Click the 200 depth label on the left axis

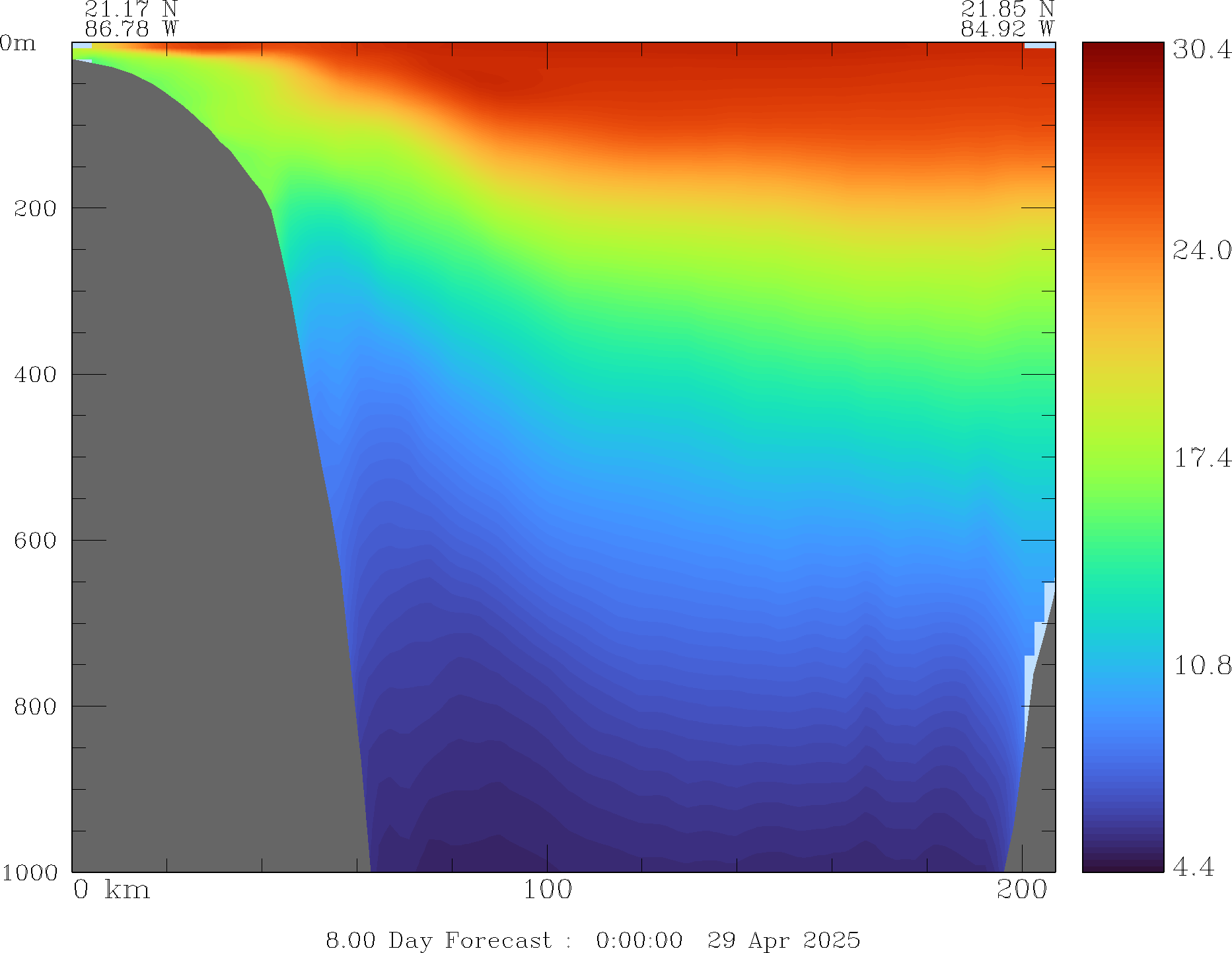tap(35, 208)
